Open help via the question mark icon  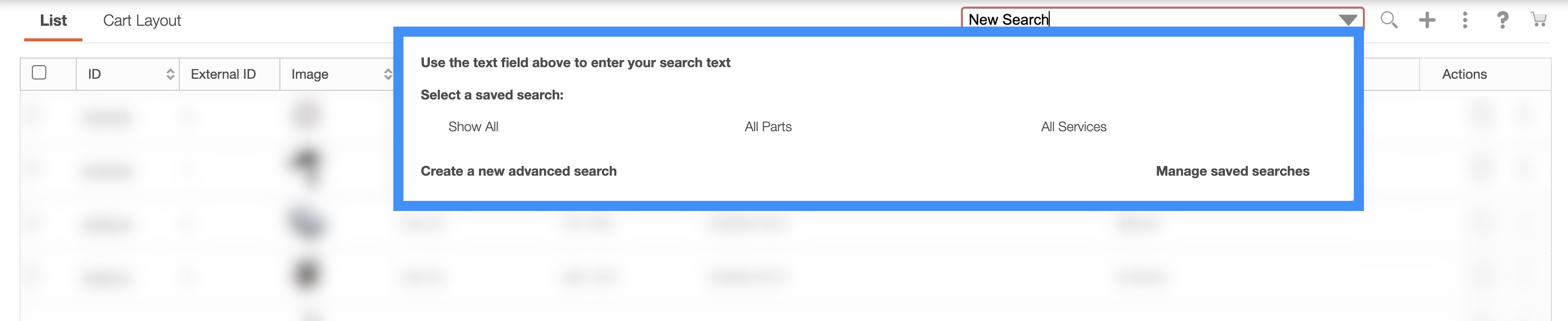coord(1502,20)
